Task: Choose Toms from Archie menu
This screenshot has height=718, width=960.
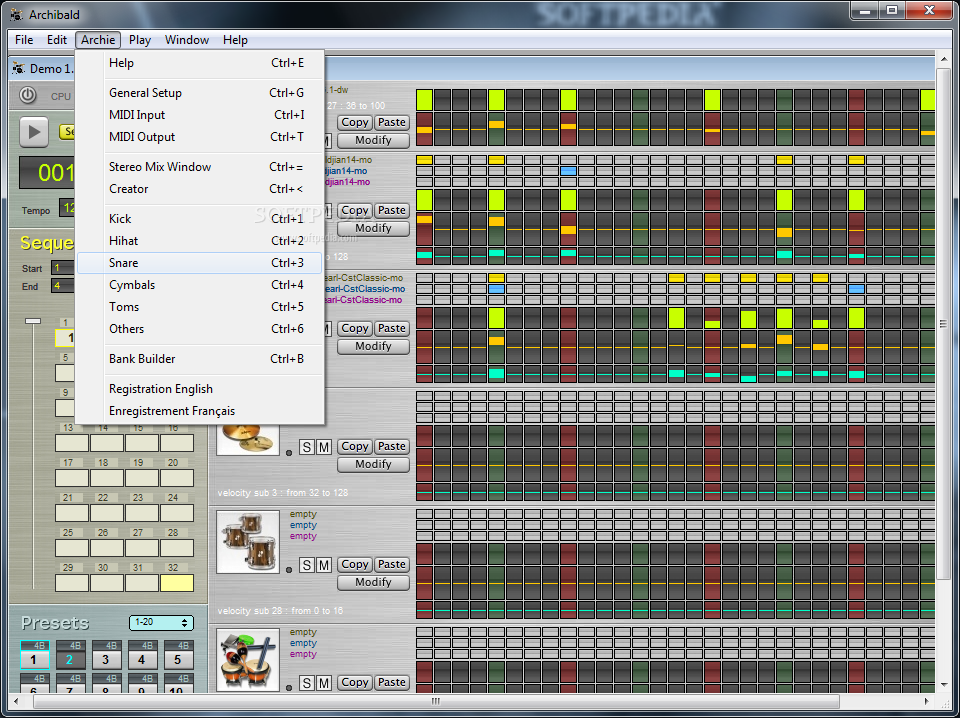Action: tap(199, 307)
